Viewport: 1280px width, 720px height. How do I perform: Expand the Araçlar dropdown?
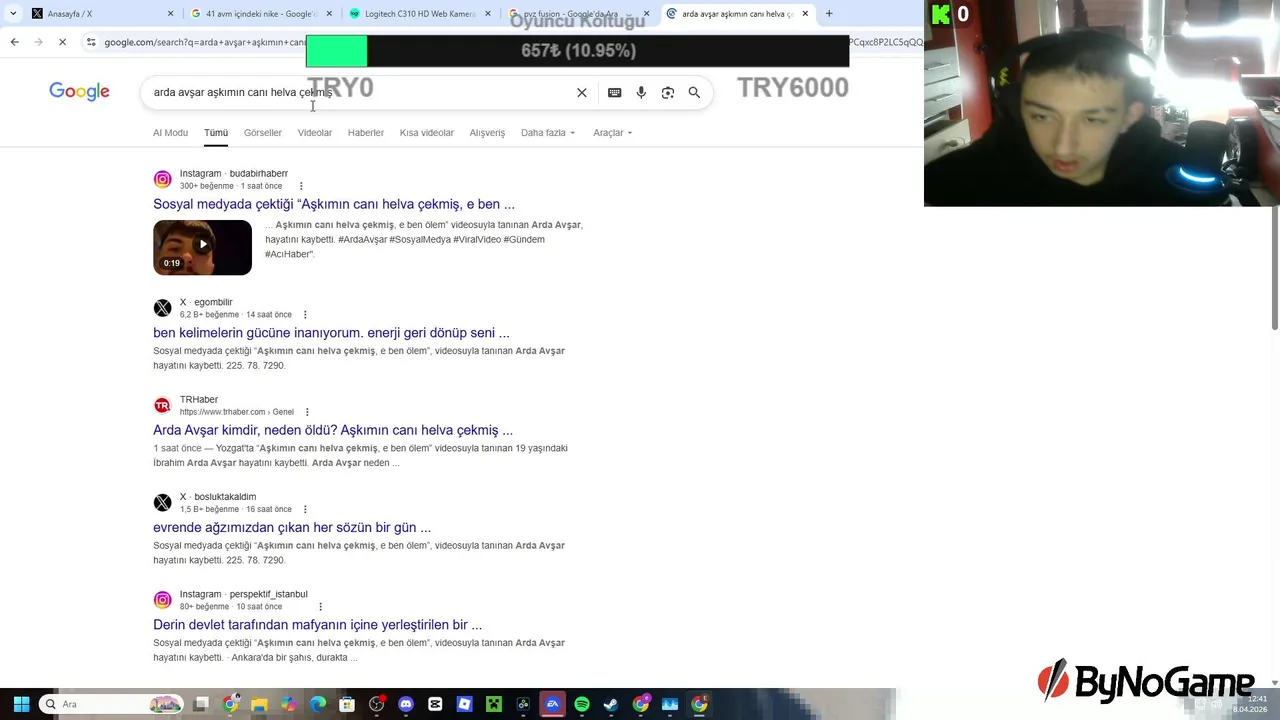[612, 133]
